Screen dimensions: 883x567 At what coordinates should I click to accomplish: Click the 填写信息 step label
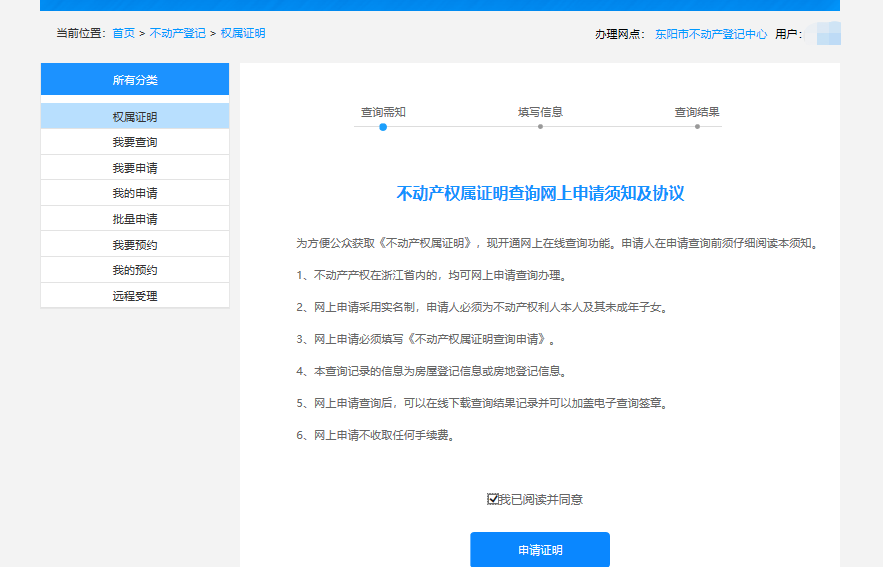coord(541,112)
